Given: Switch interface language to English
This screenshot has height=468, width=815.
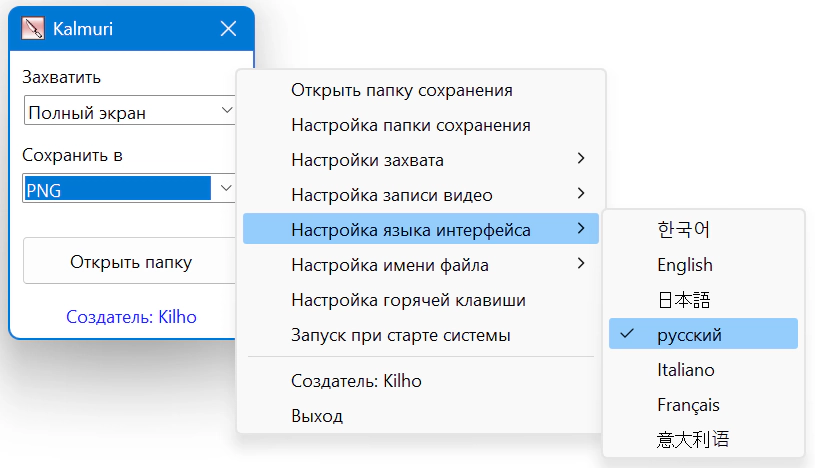Looking at the screenshot, I should [x=685, y=264].
